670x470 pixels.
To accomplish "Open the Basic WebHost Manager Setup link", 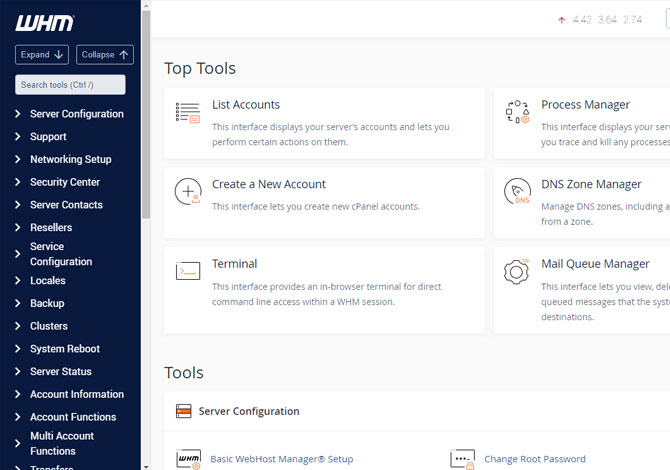I will tap(281, 459).
